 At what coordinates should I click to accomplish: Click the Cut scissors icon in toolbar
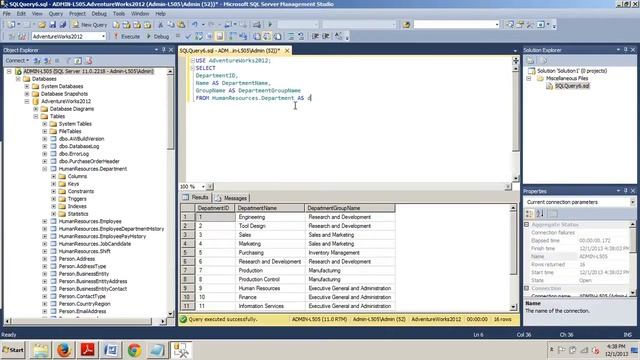point(160,24)
